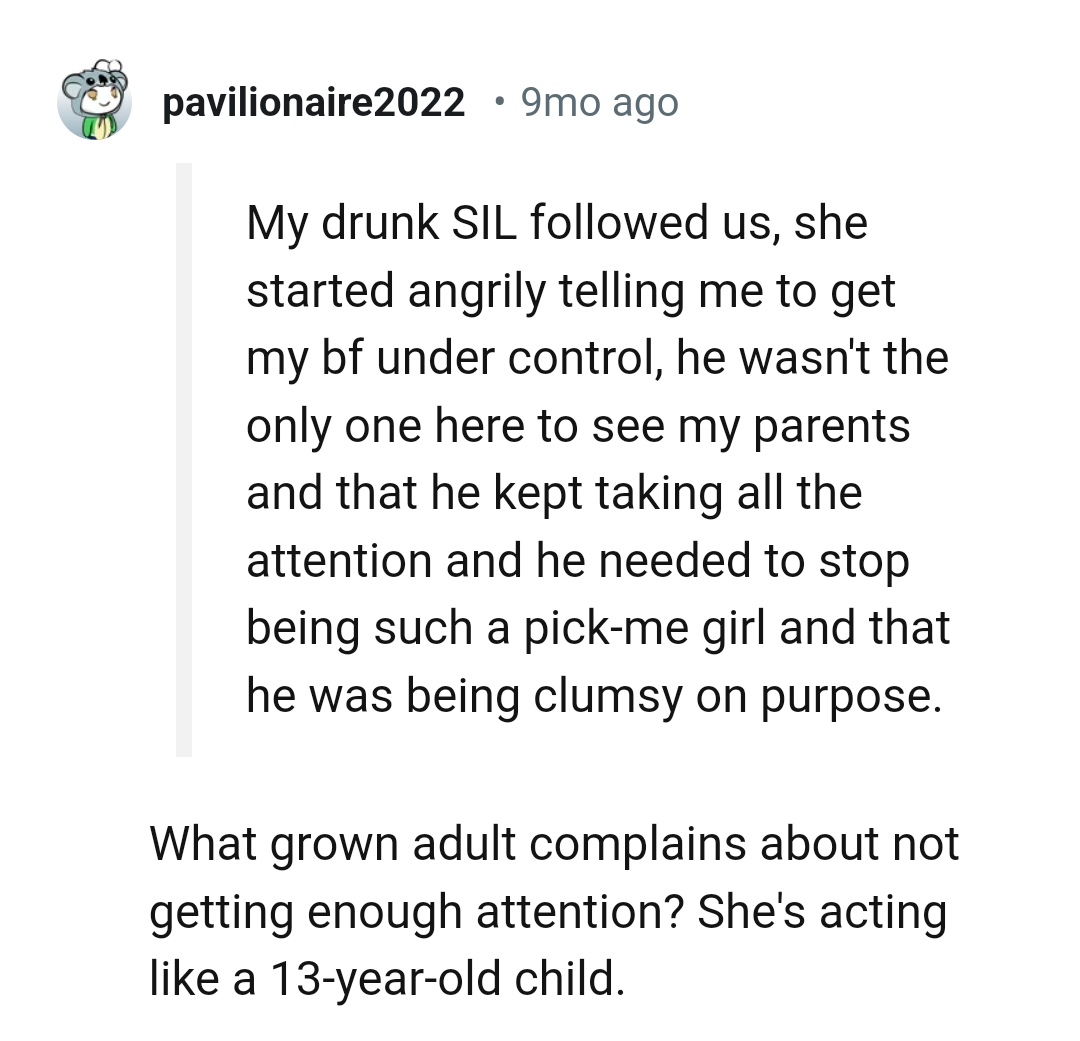Click the line "started angrily telling me to get"
This screenshot has height=1041, width=1080.
570,291
